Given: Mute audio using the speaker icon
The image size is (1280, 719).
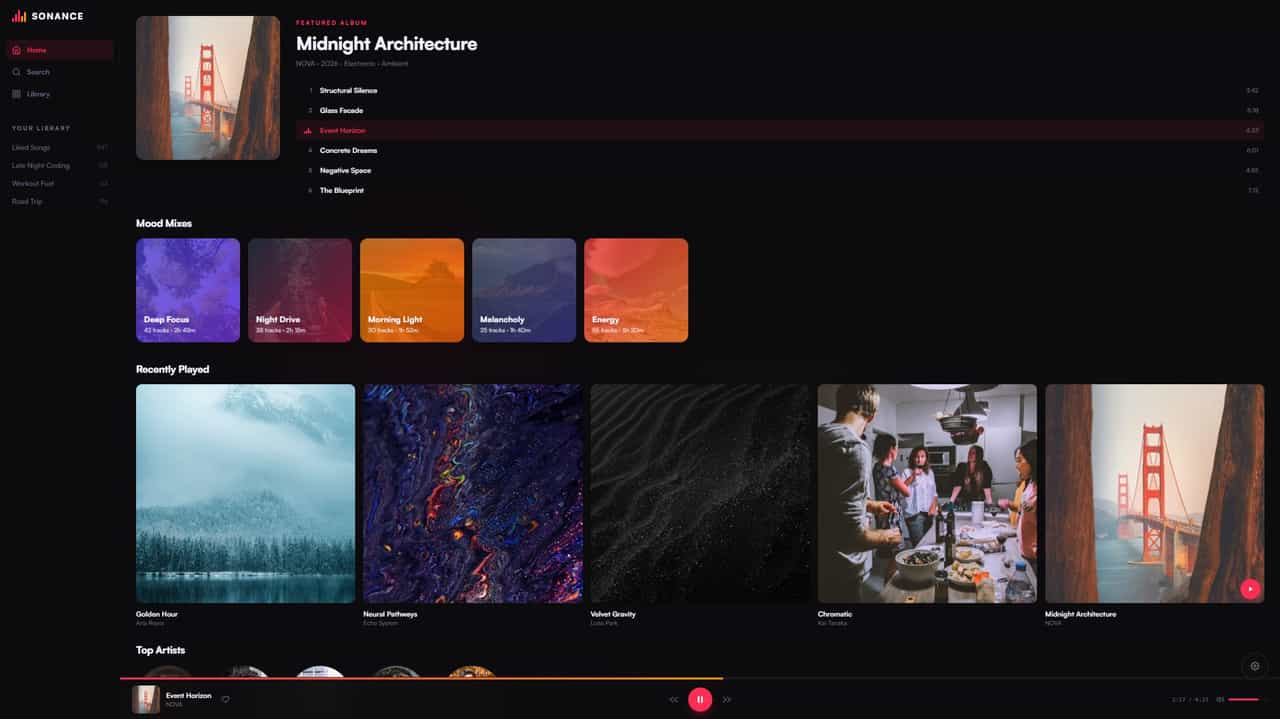Looking at the screenshot, I should (x=1220, y=699).
